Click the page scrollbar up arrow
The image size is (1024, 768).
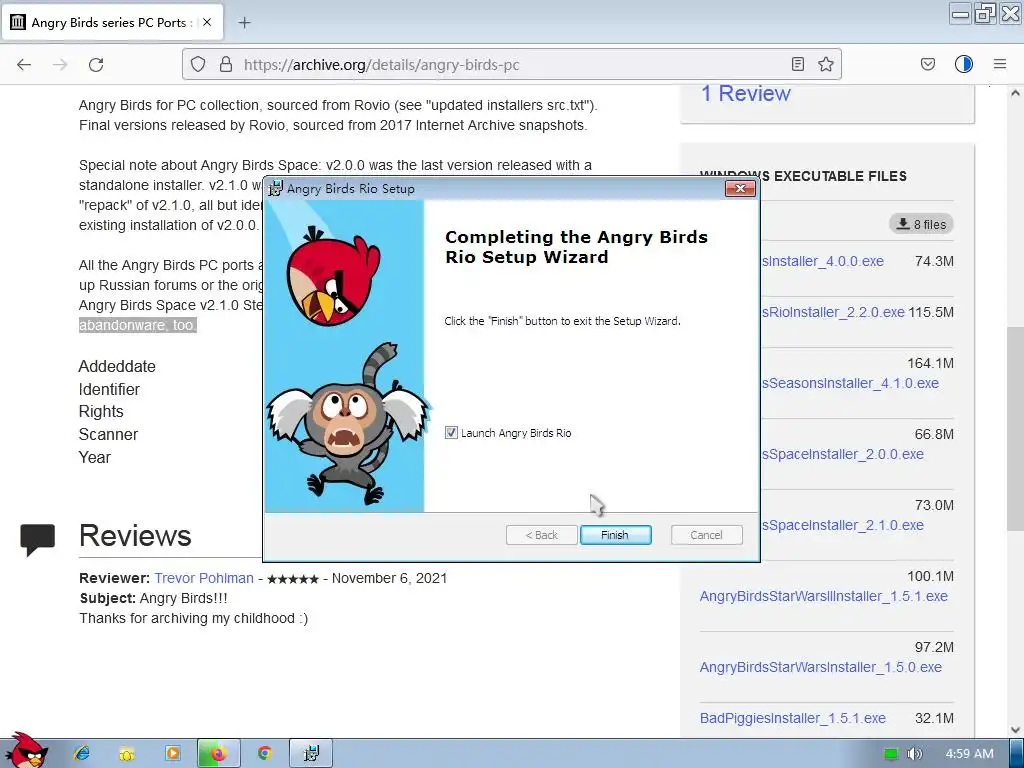[x=1015, y=93]
